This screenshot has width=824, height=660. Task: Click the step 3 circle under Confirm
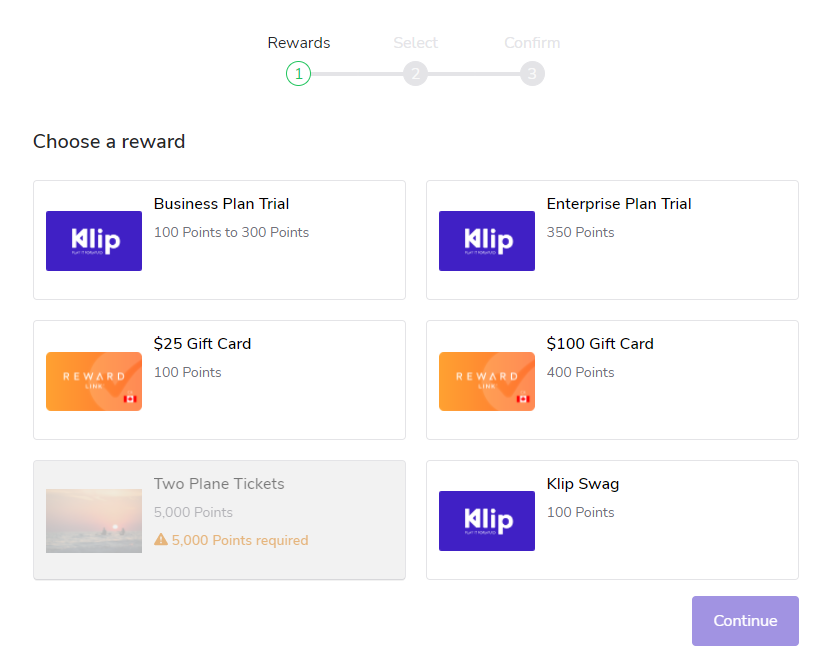tap(532, 74)
